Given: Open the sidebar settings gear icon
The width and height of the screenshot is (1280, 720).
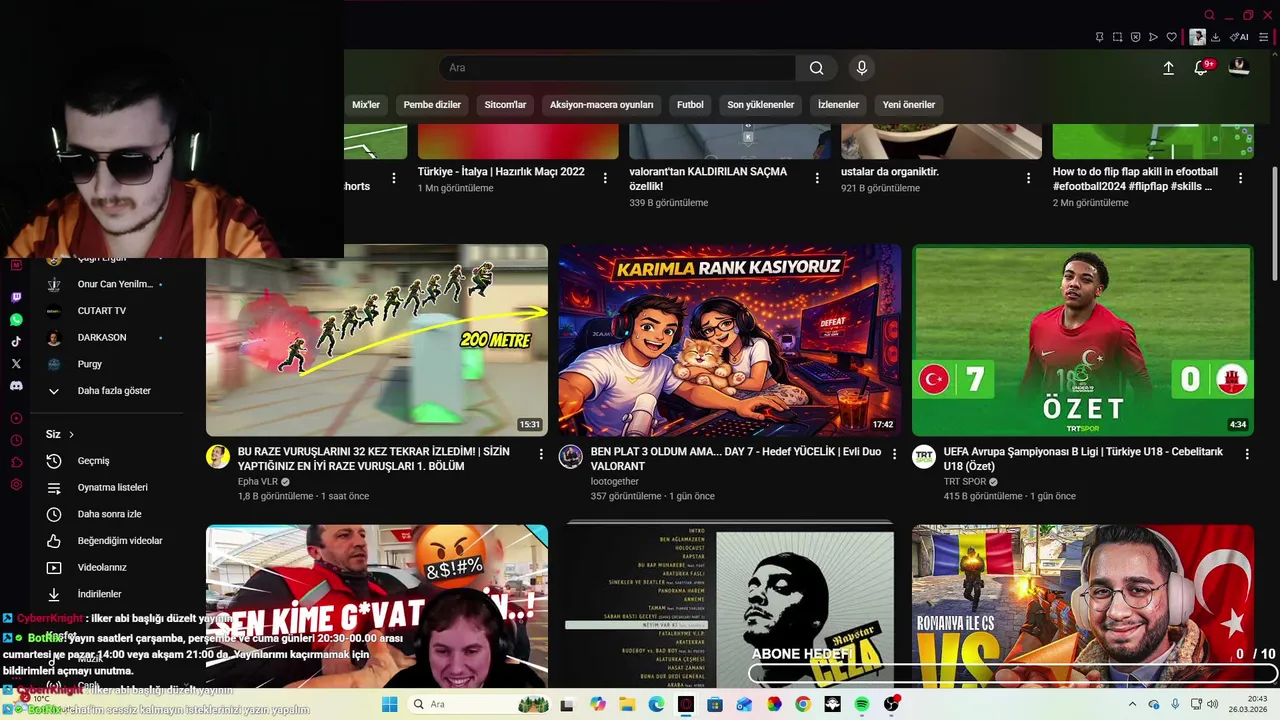Looking at the screenshot, I should click(16, 485).
